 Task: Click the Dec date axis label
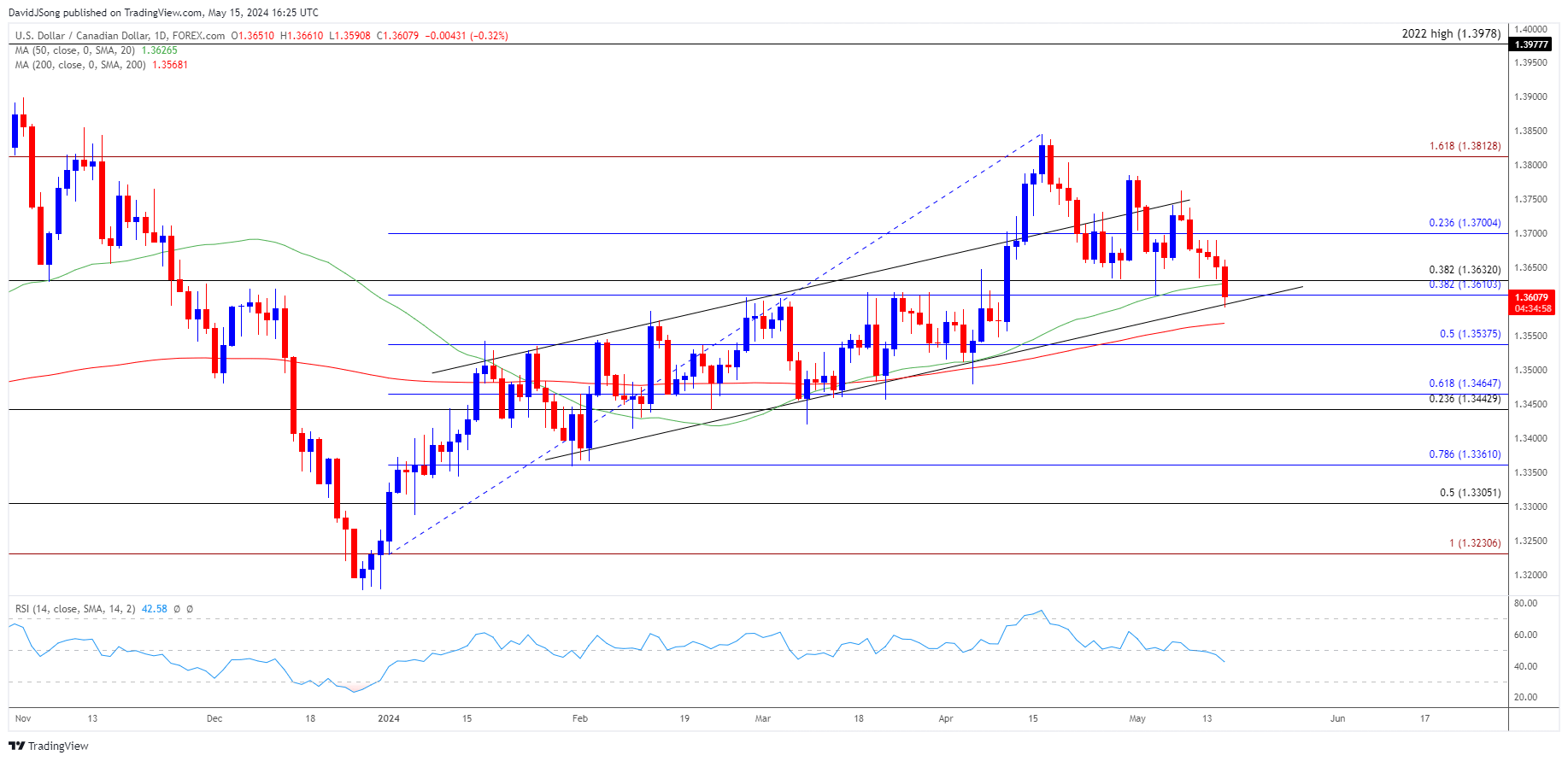point(214,719)
